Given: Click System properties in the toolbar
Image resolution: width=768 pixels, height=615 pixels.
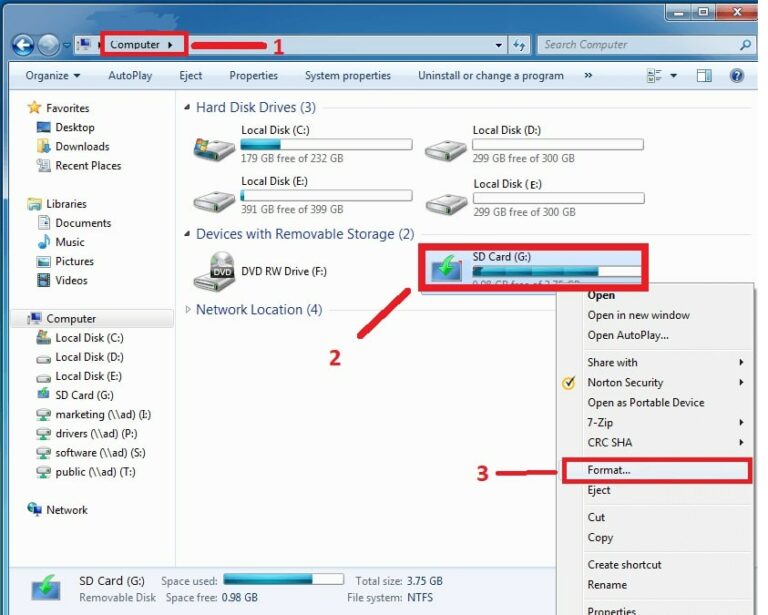Looking at the screenshot, I should [x=349, y=76].
